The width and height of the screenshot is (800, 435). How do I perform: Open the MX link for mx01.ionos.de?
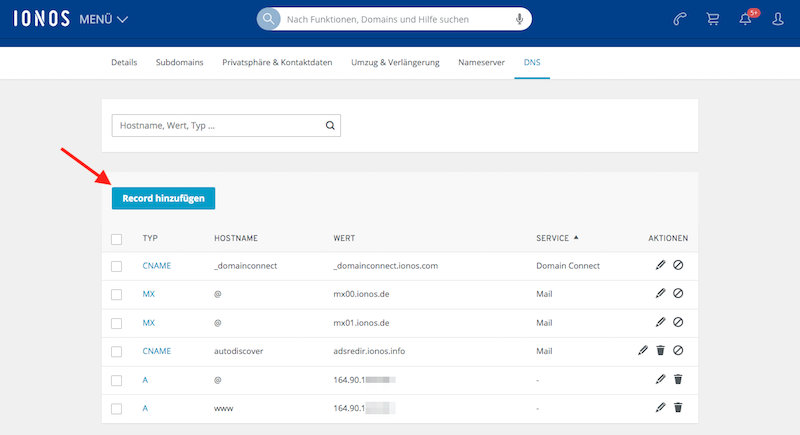(x=148, y=323)
